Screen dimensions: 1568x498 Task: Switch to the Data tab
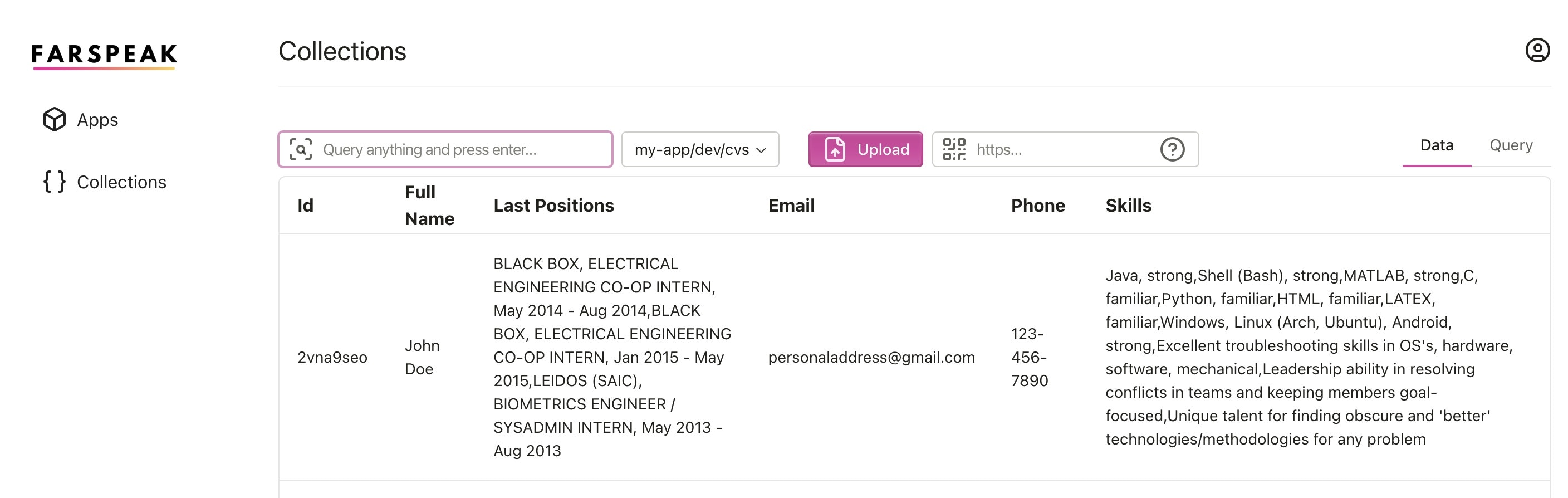point(1436,145)
